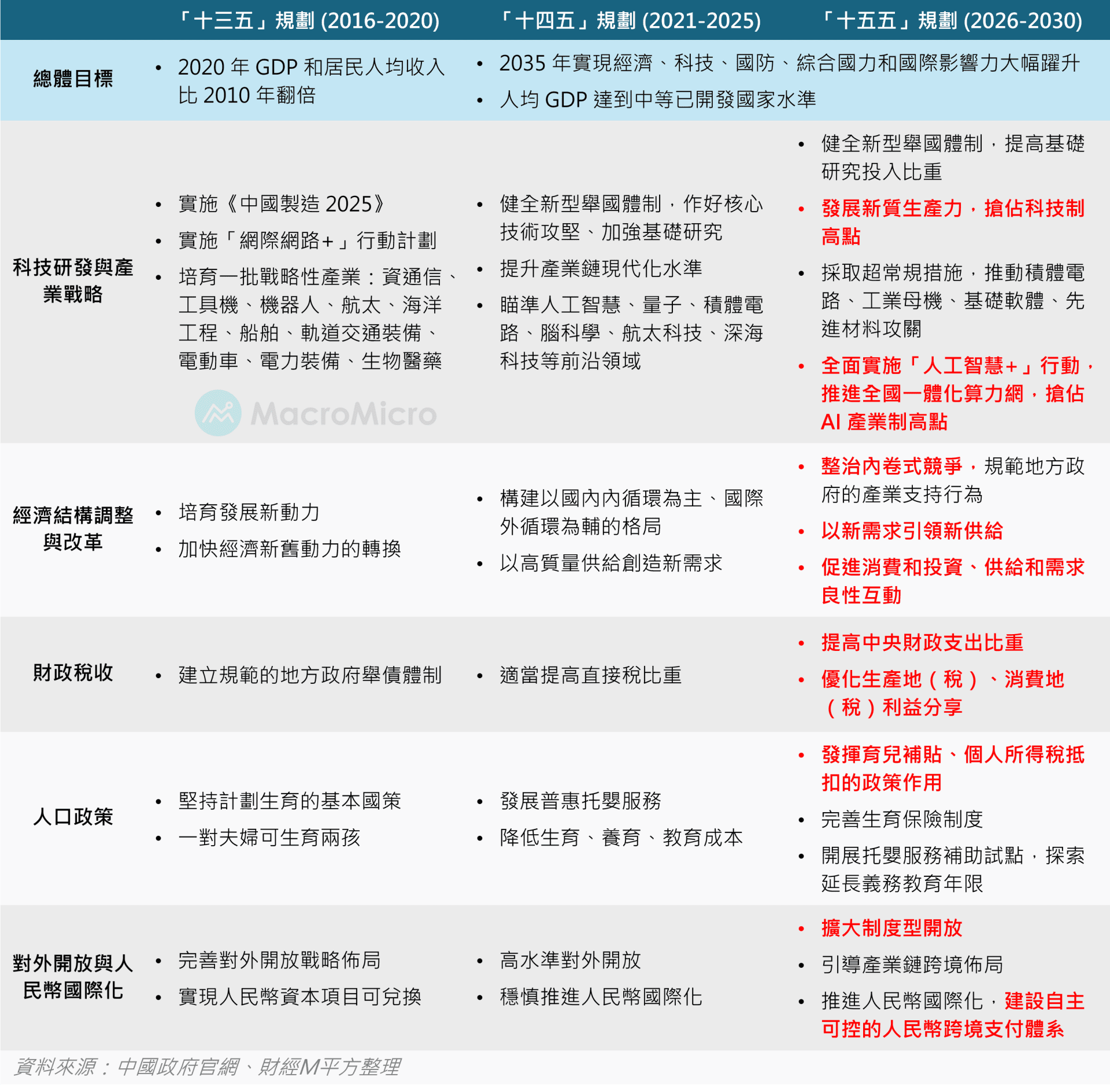Click the「十四五」規劃 (2021-2025) column header
Screen dimensions: 1110x1092
click(x=630, y=19)
